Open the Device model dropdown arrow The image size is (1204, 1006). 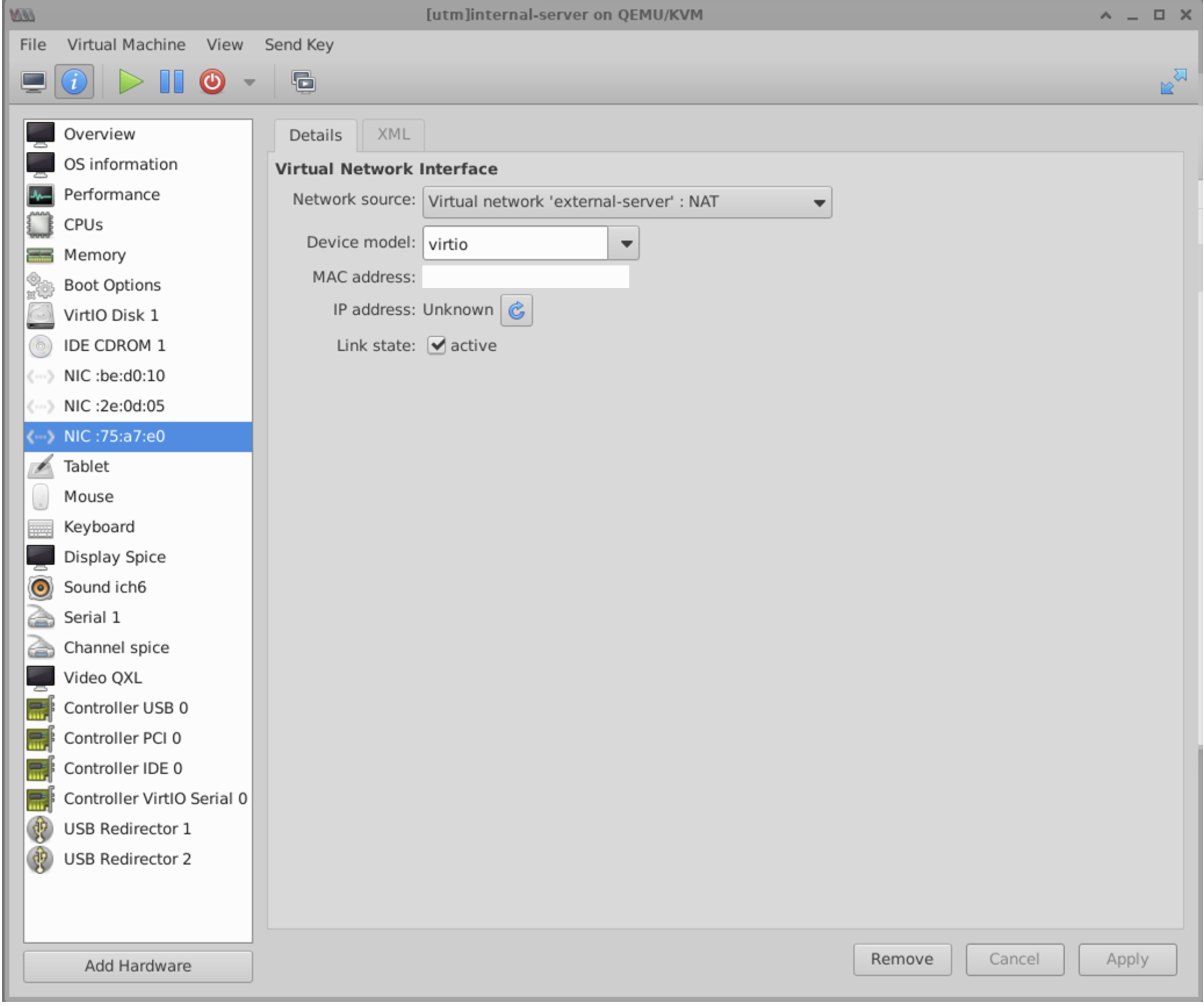(626, 244)
